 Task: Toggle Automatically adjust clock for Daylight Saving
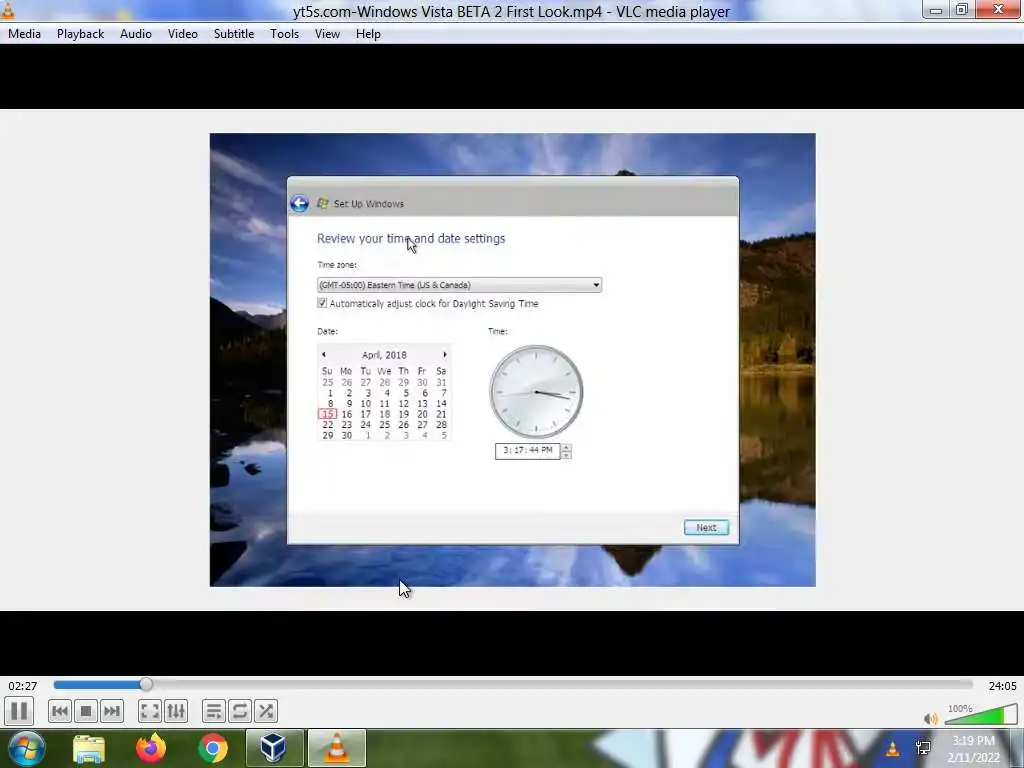point(322,303)
